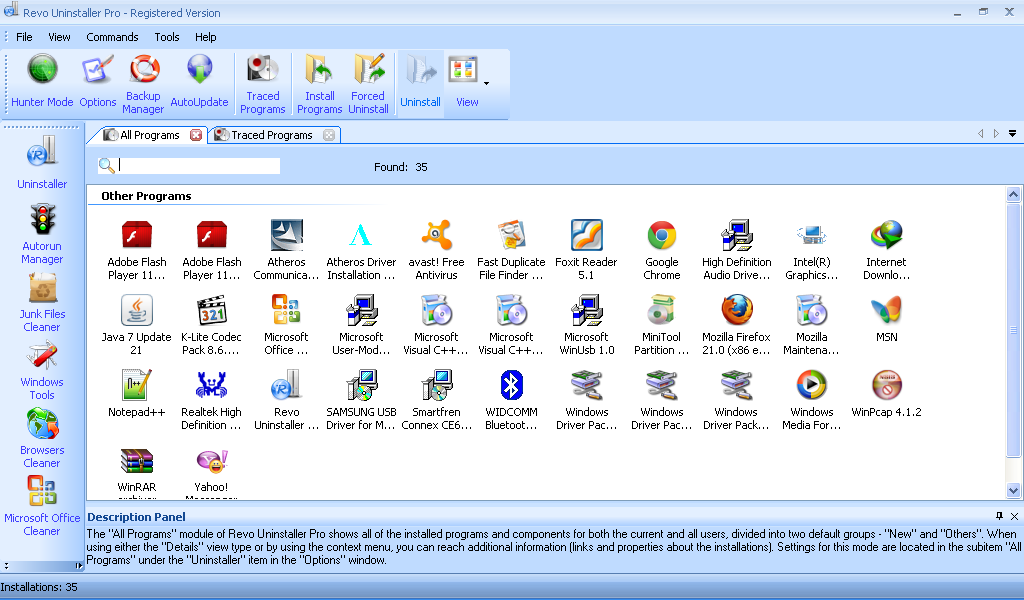Open Traced Programs toolbar button
This screenshot has height=600, width=1024.
(263, 85)
